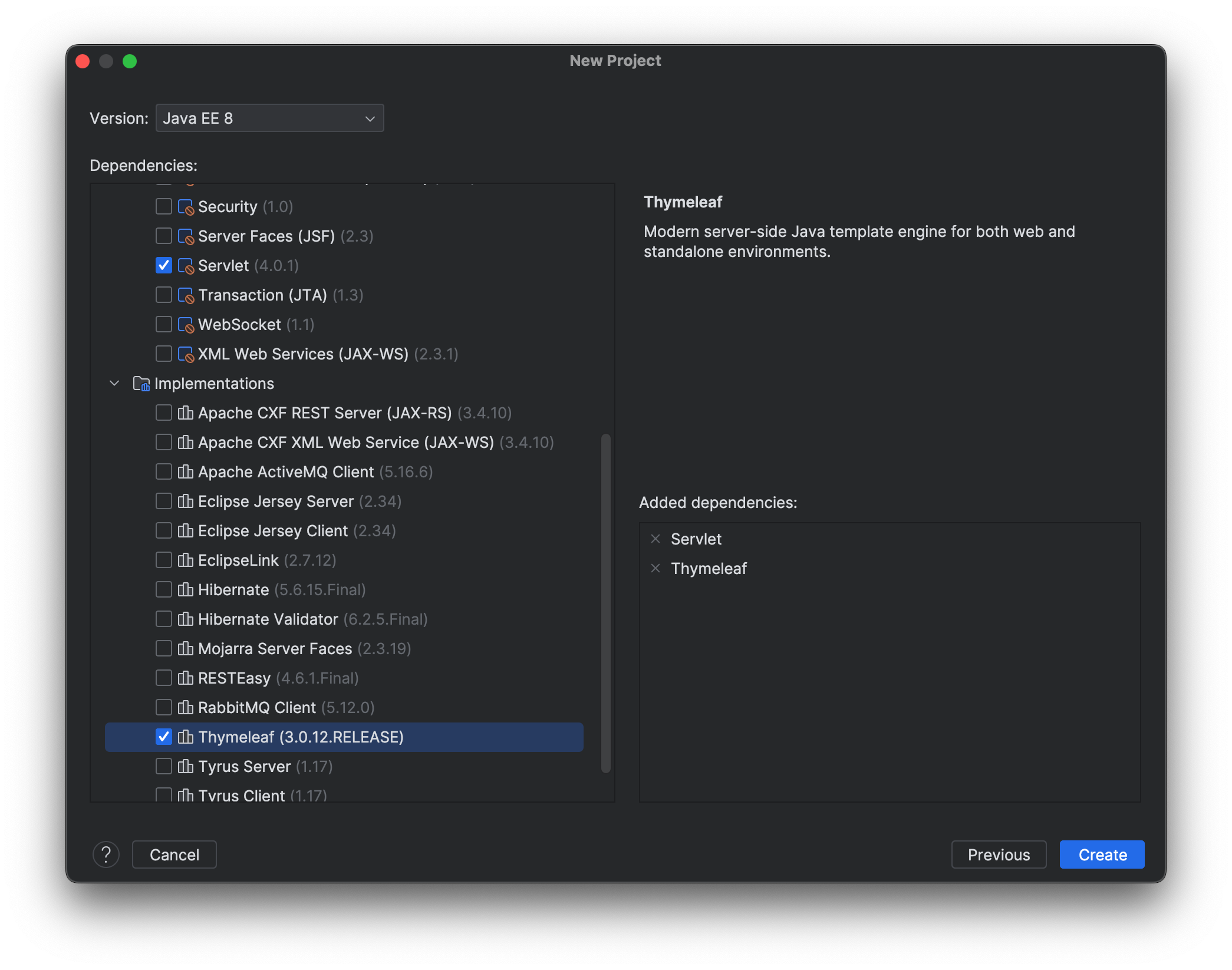Viewport: 1232px width, 970px height.
Task: Uncheck the Servlet (4.0.1) dependency
Action: tap(163, 265)
